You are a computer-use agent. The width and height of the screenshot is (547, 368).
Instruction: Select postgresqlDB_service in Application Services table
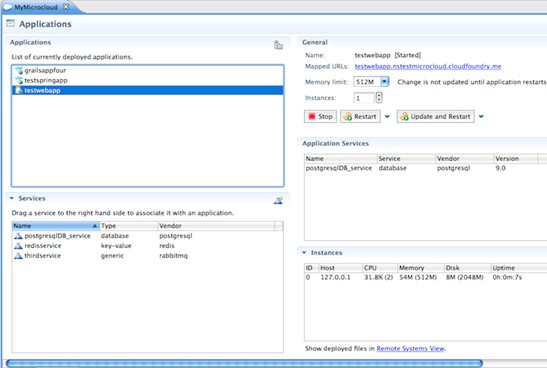point(338,168)
